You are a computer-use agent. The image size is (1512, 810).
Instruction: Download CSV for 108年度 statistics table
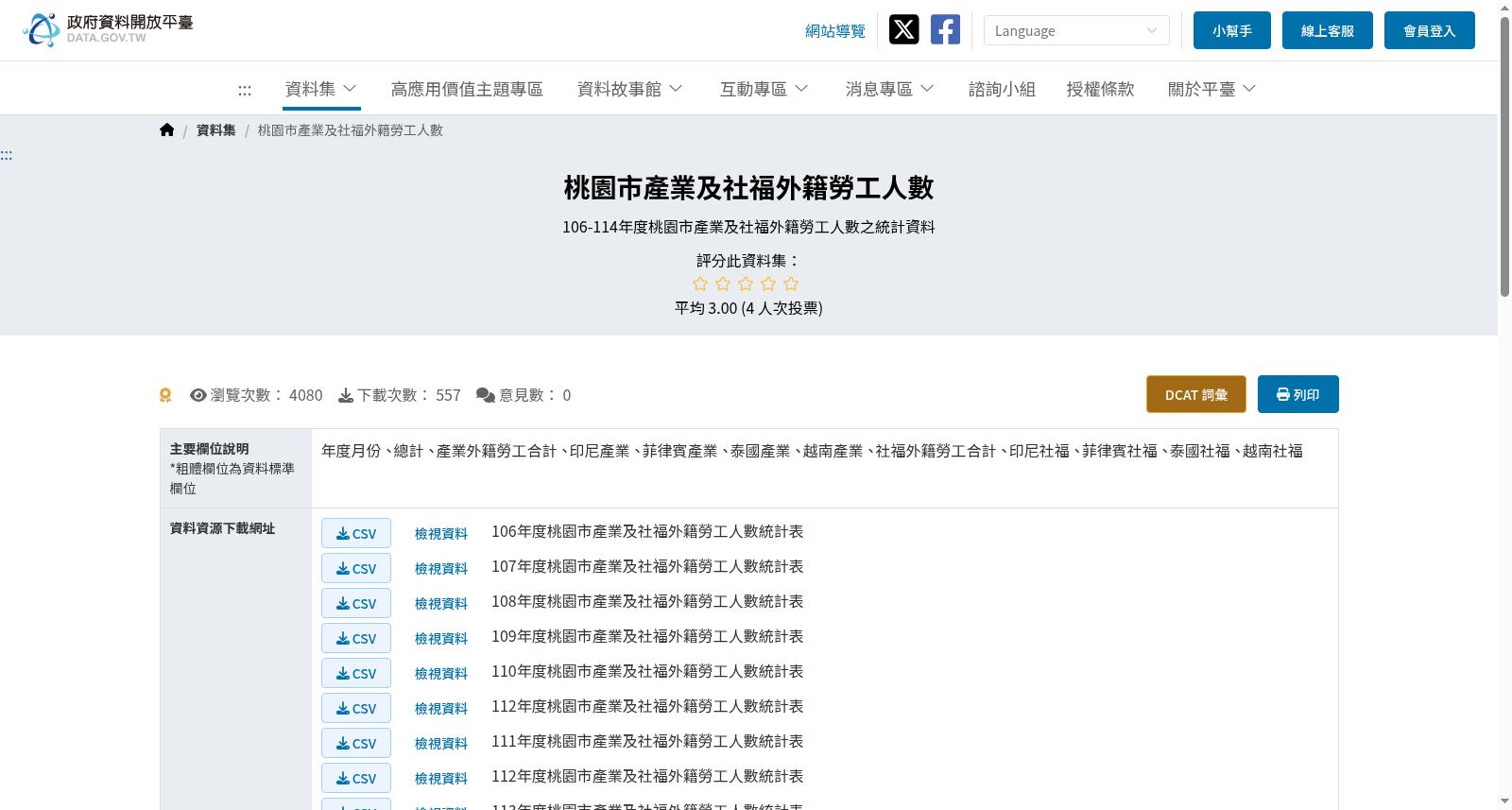click(356, 603)
